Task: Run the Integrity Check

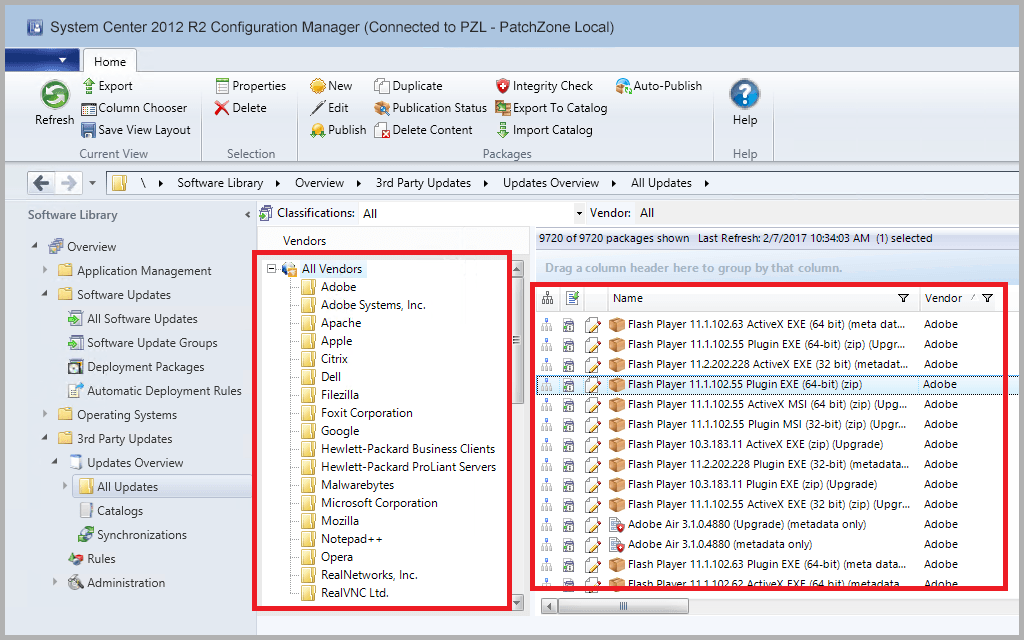Action: 544,86
